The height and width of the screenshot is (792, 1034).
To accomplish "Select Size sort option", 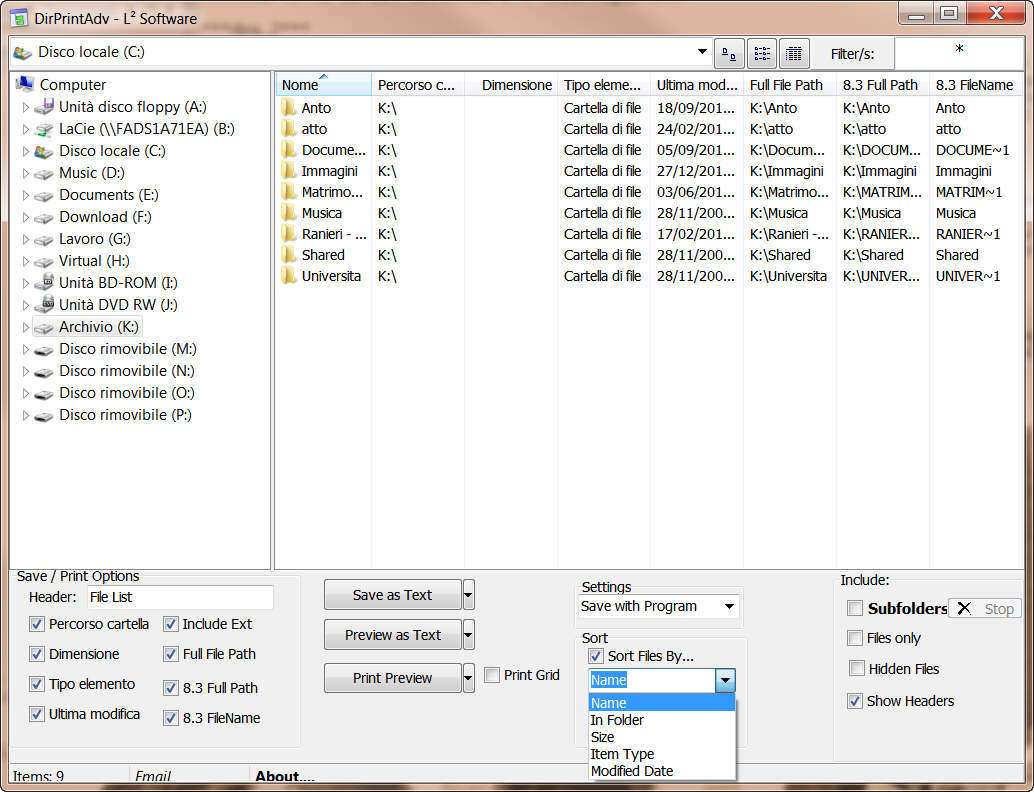I will click(x=661, y=737).
